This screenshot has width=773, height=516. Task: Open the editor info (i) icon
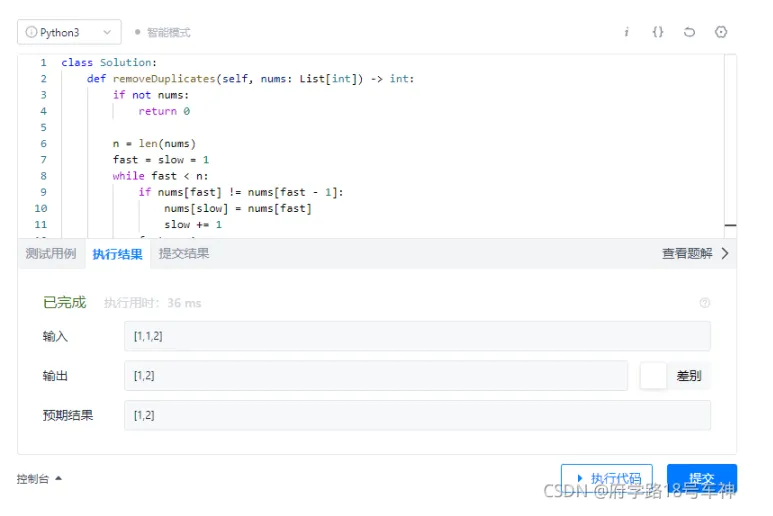626,32
